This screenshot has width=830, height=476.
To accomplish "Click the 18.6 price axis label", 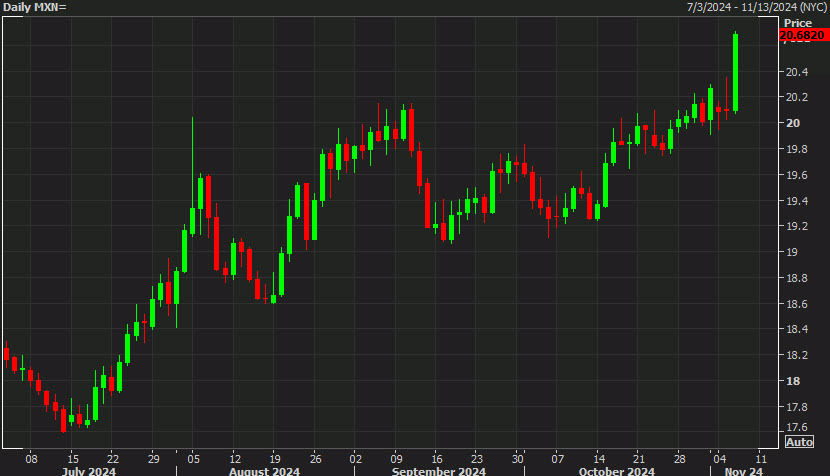I will [796, 304].
